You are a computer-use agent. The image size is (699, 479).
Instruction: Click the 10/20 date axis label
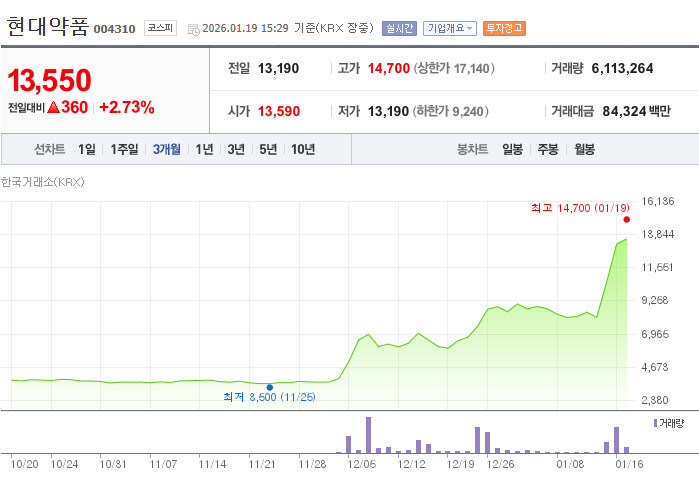25,464
